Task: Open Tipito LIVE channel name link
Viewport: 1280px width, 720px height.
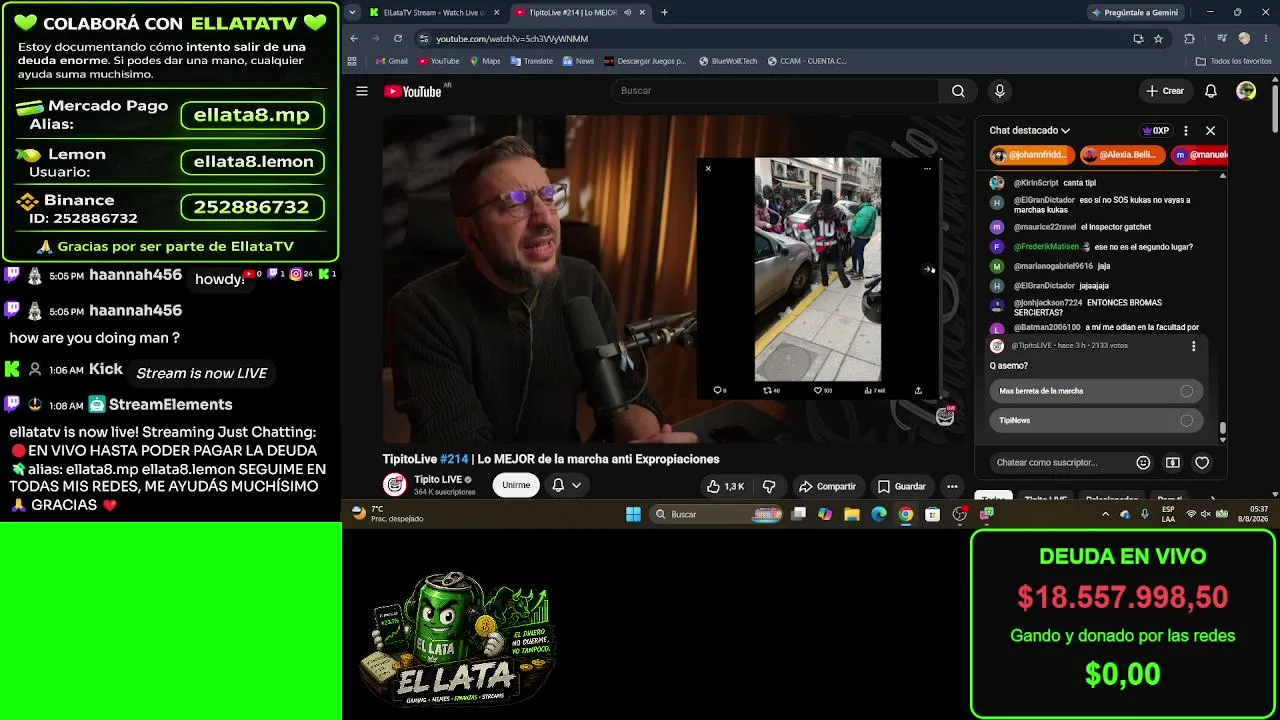Action: pos(438,480)
